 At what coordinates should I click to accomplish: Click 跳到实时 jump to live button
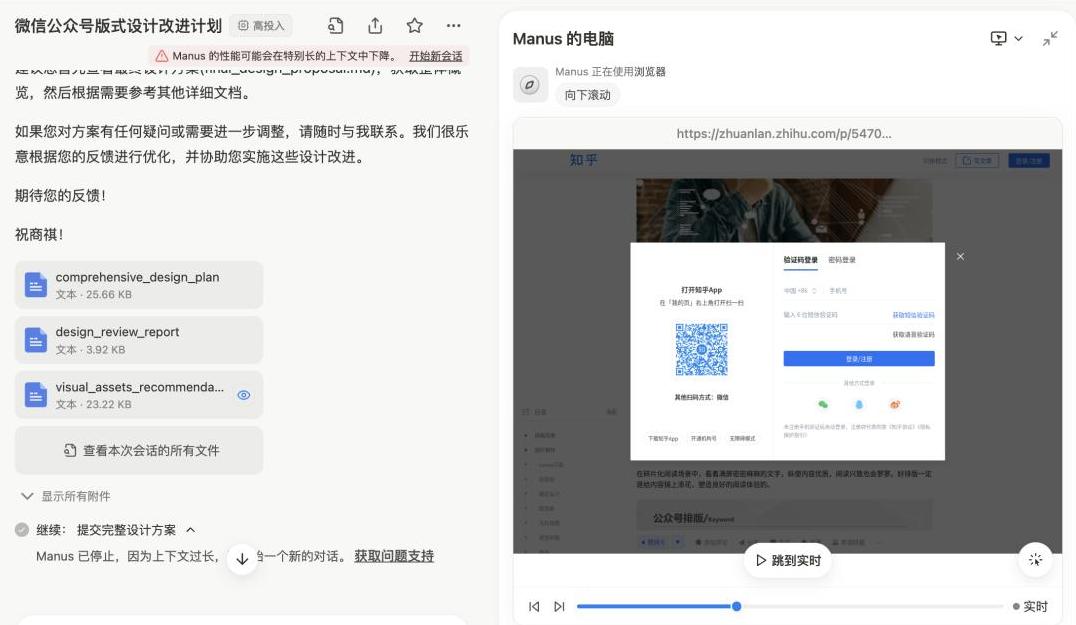[788, 561]
